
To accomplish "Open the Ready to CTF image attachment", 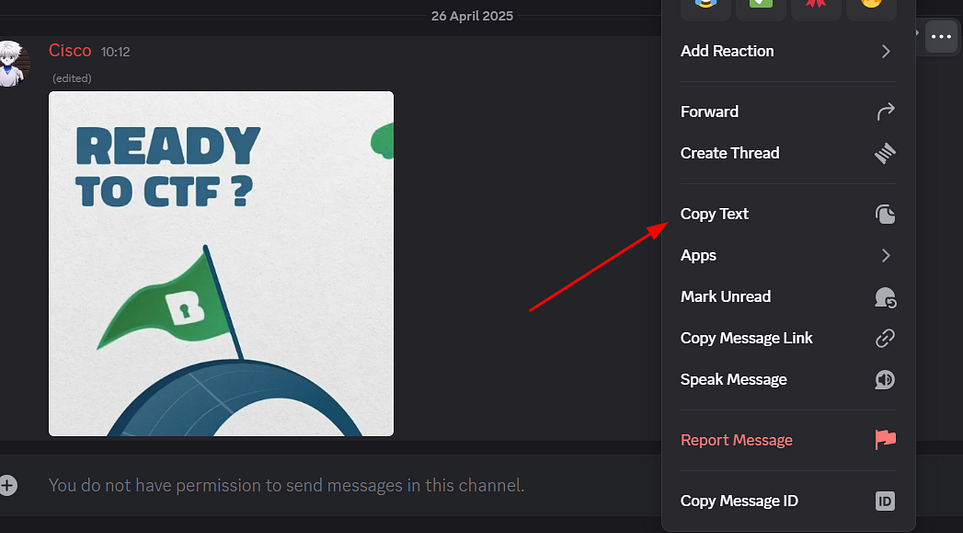I will [x=221, y=263].
